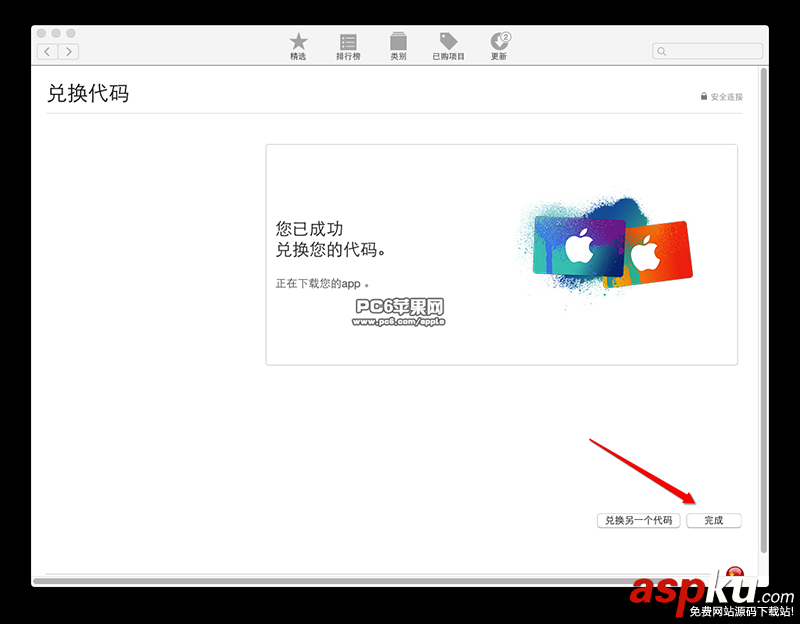
Task: Click the App Store search field
Action: pos(707,51)
